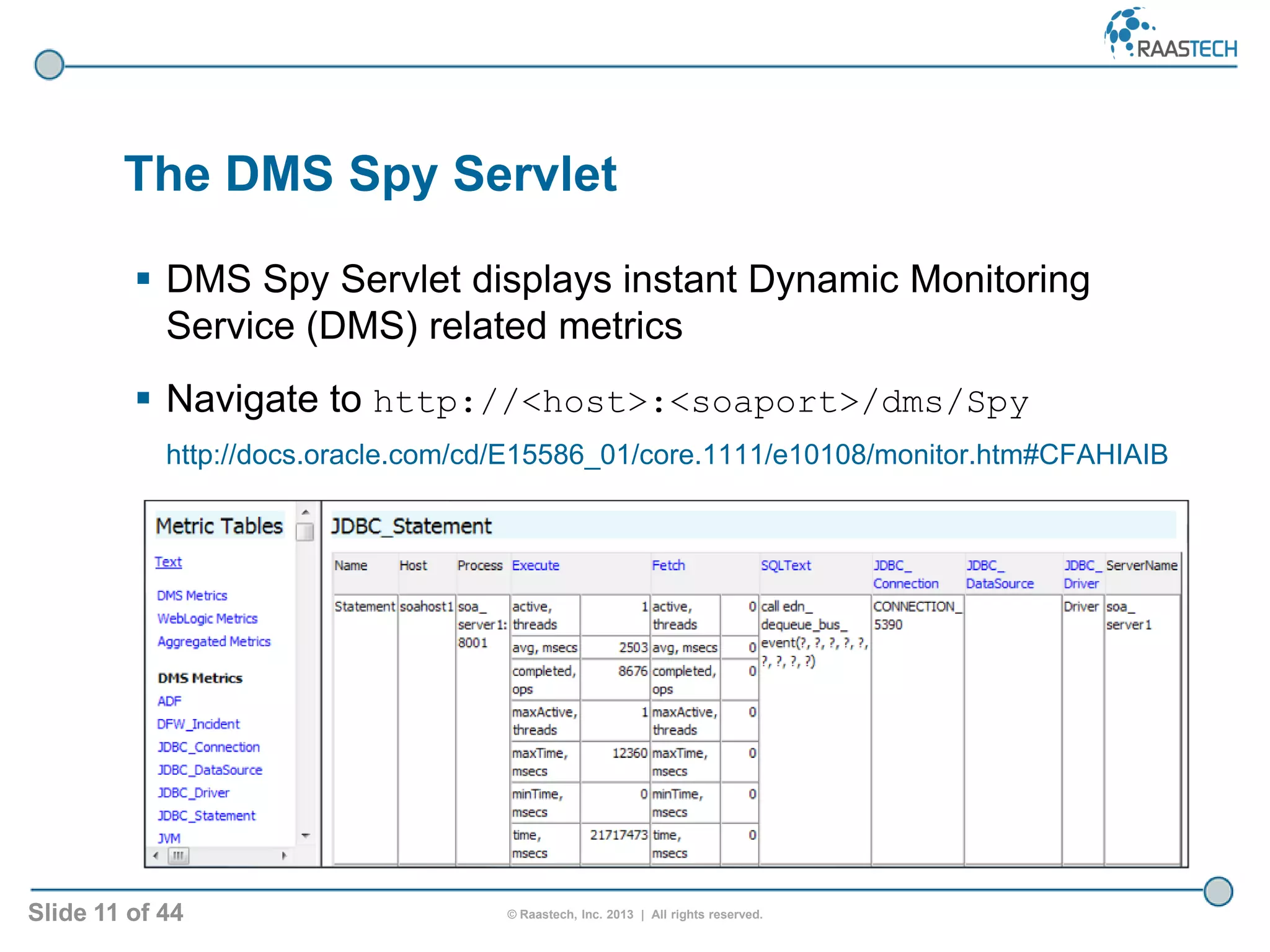Click the Execute column header link
The height and width of the screenshot is (952, 1270).
[536, 565]
